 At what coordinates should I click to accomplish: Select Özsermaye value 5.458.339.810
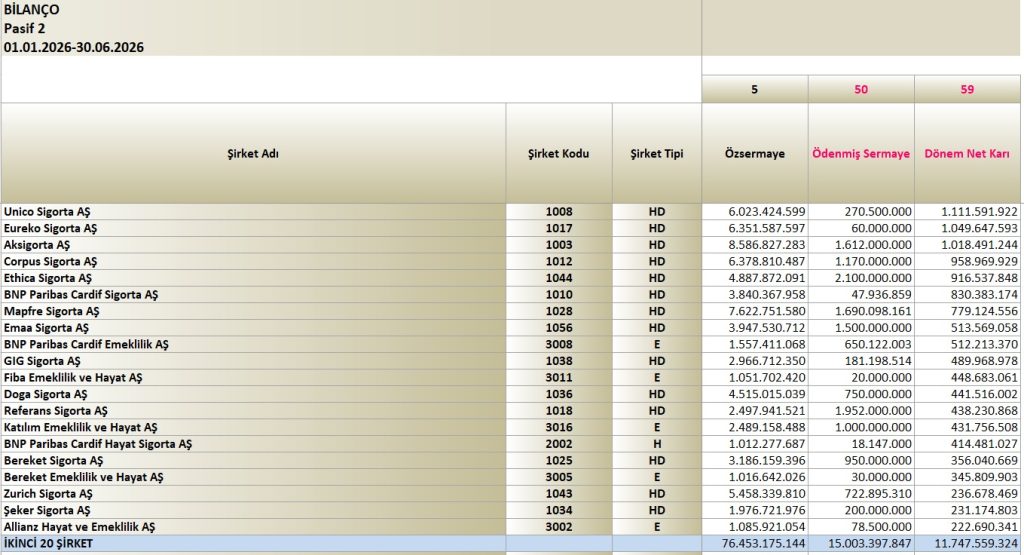[755, 494]
